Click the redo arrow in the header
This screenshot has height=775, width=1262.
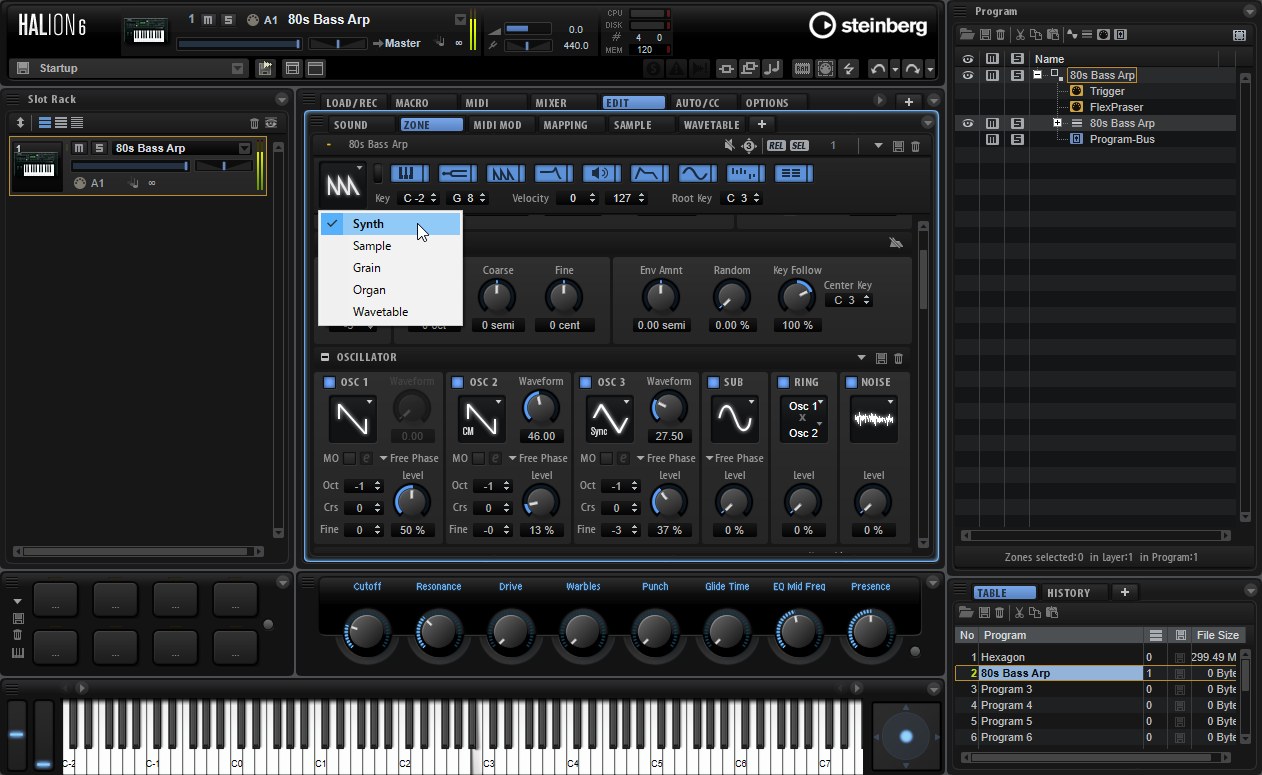(x=912, y=68)
